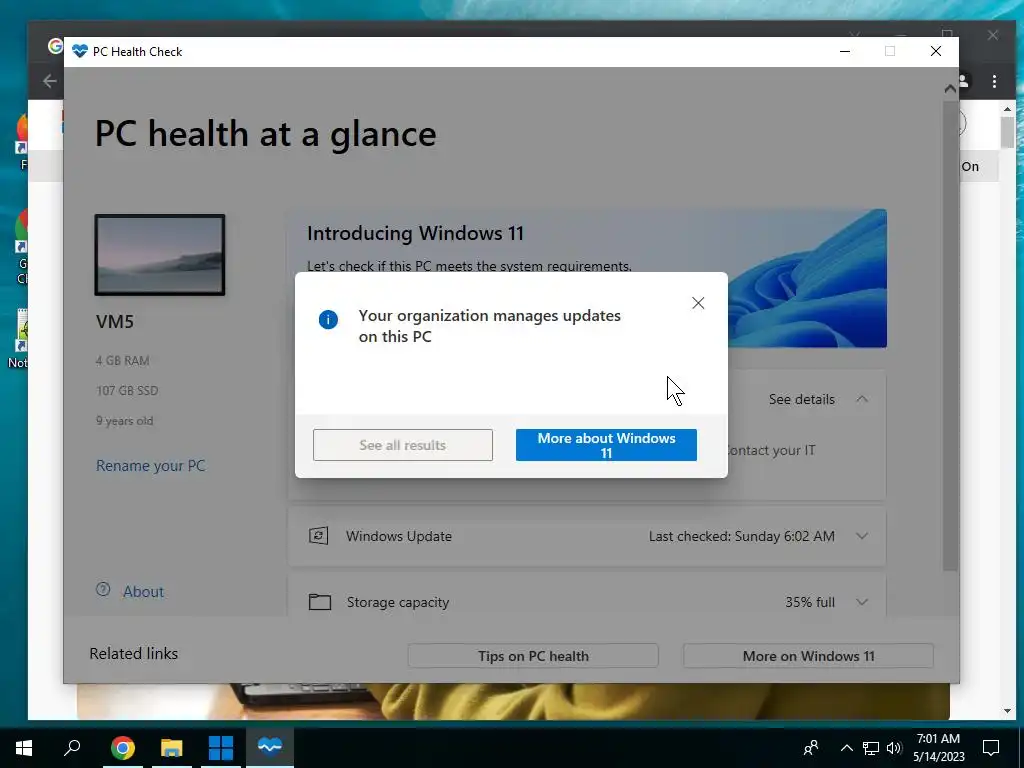Click the Windows Update sync icon

click(x=319, y=536)
